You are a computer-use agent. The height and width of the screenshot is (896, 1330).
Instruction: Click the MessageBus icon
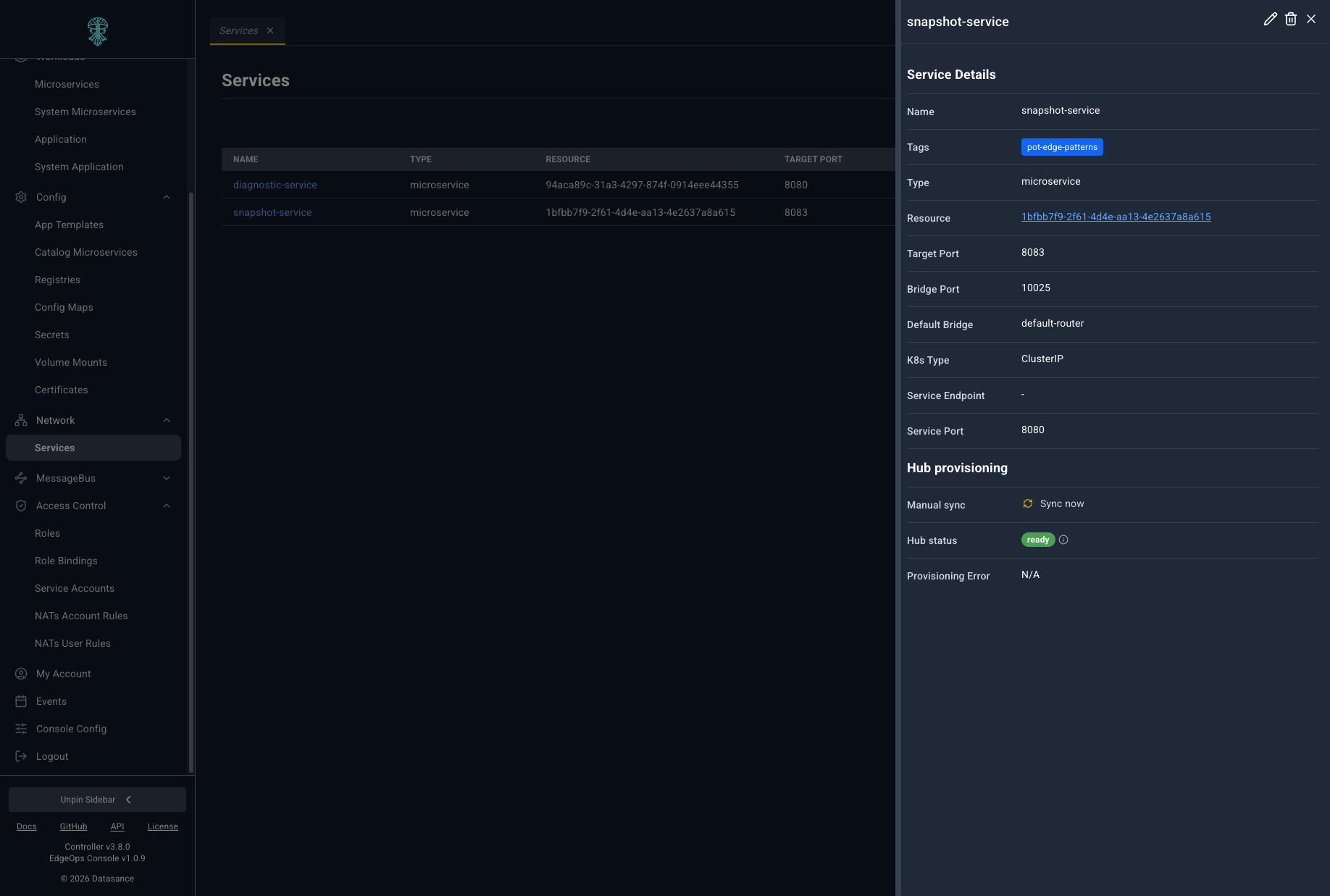21,478
